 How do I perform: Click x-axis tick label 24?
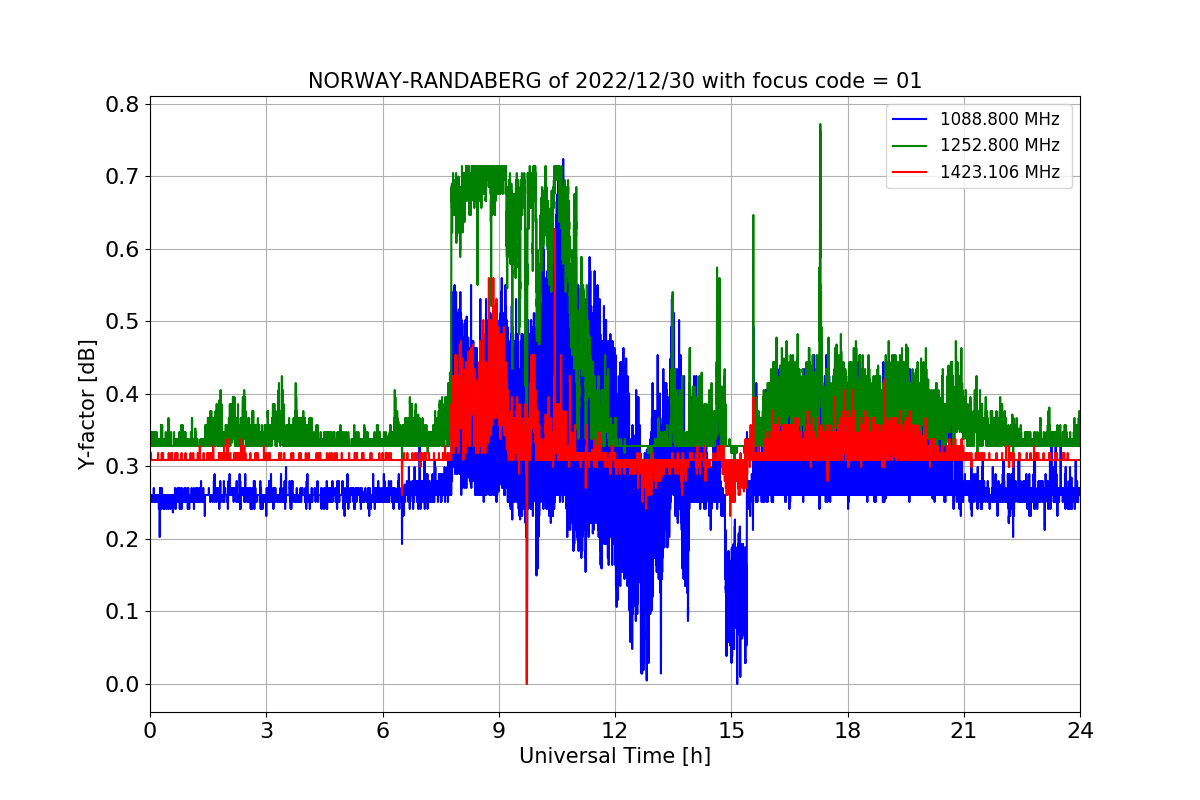[1080, 730]
